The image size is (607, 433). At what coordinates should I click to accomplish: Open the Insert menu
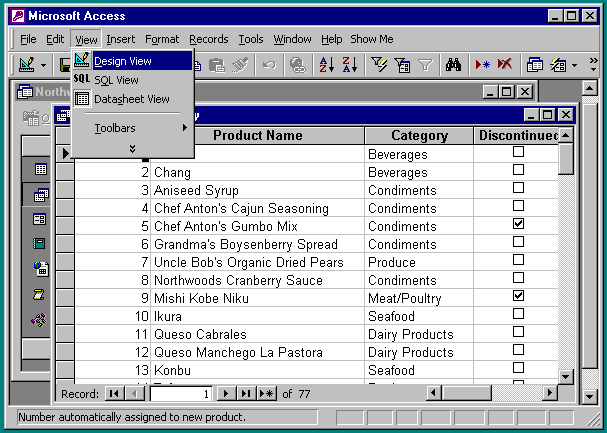pyautogui.click(x=120, y=39)
